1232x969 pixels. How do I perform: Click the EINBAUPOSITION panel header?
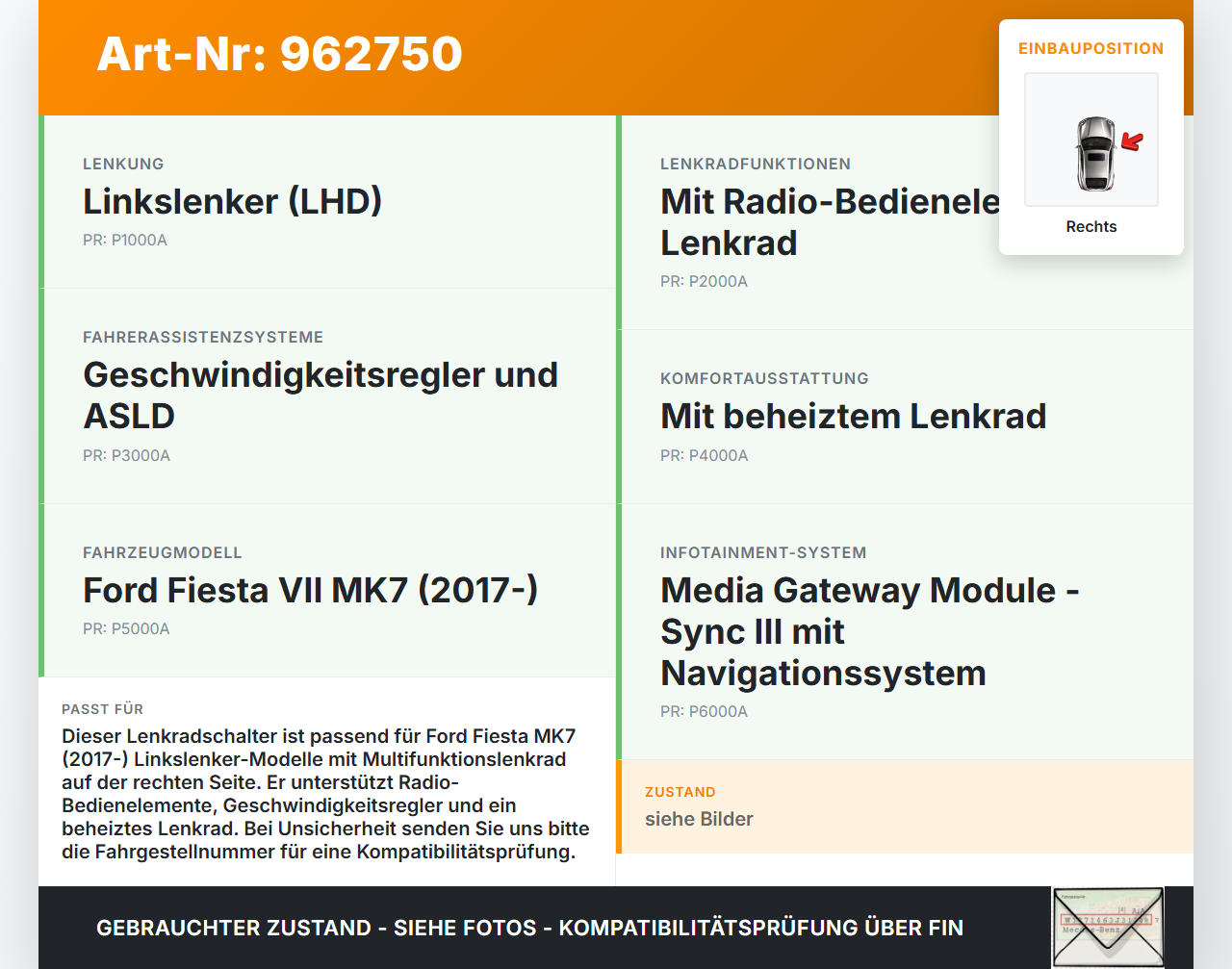pyautogui.click(x=1091, y=48)
